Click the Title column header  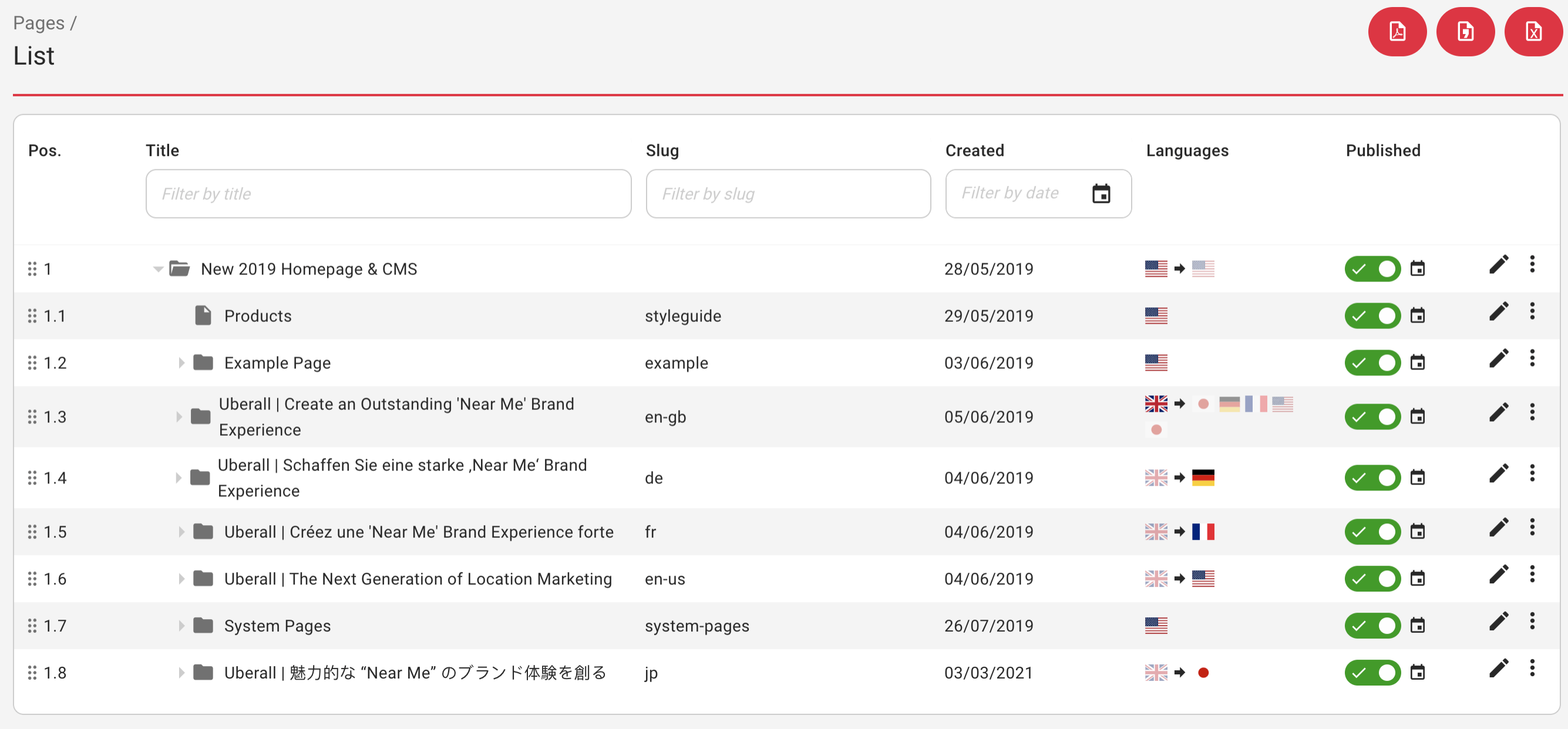point(163,150)
